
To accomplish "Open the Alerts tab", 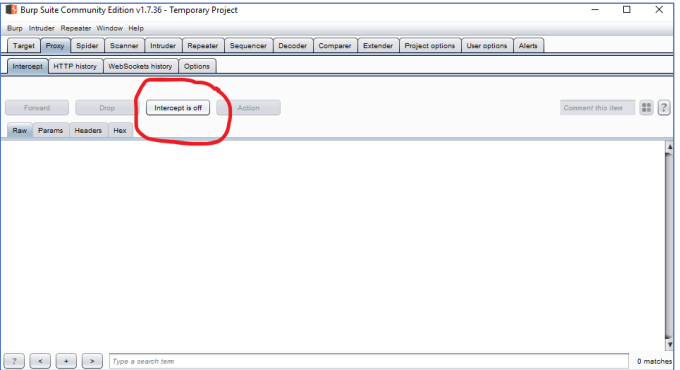I will pyautogui.click(x=528, y=46).
